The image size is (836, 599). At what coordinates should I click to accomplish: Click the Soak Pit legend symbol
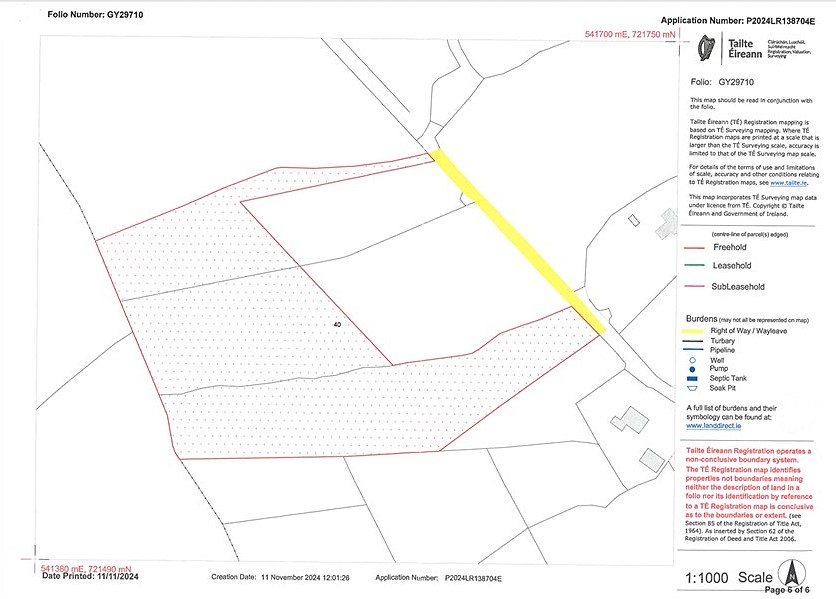point(692,389)
